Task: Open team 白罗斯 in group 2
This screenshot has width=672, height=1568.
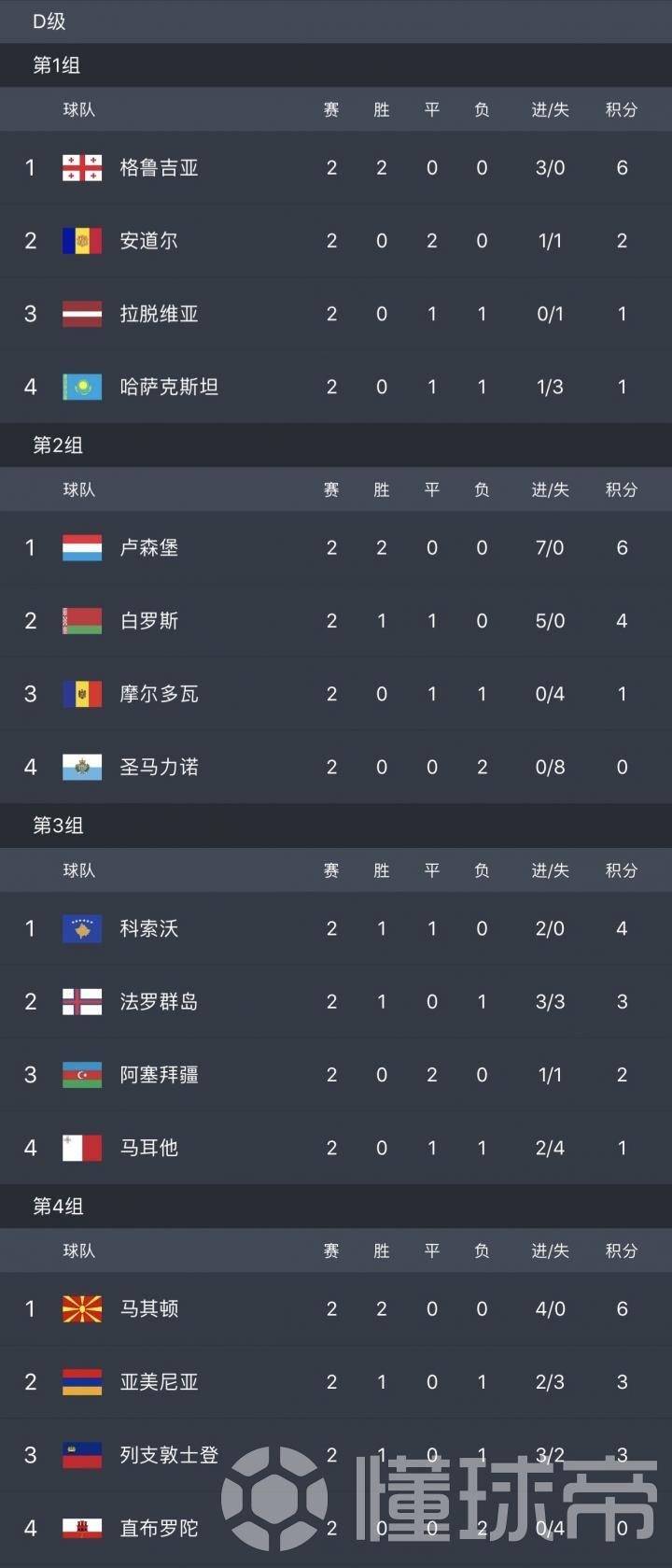Action: pyautogui.click(x=149, y=621)
